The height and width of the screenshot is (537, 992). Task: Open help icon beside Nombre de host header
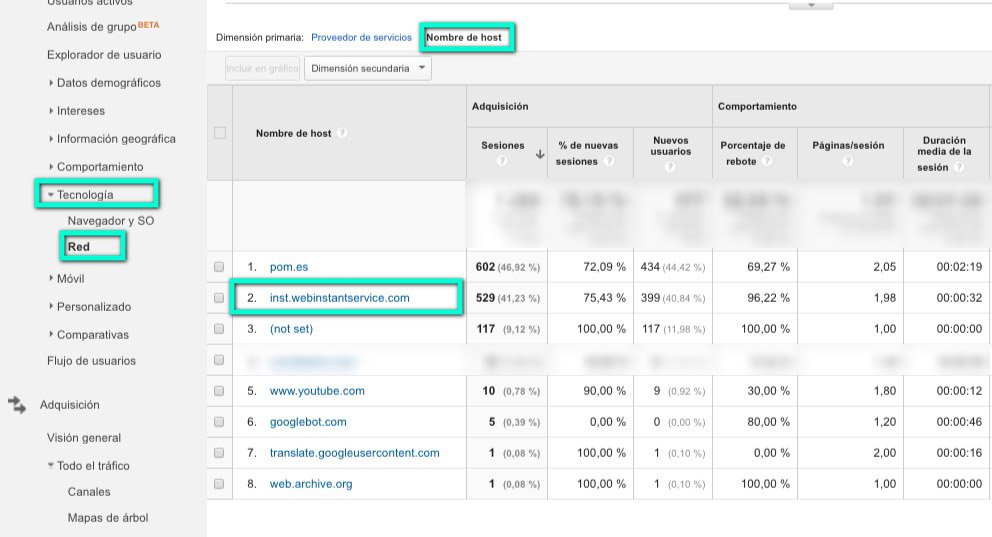pyautogui.click(x=342, y=133)
